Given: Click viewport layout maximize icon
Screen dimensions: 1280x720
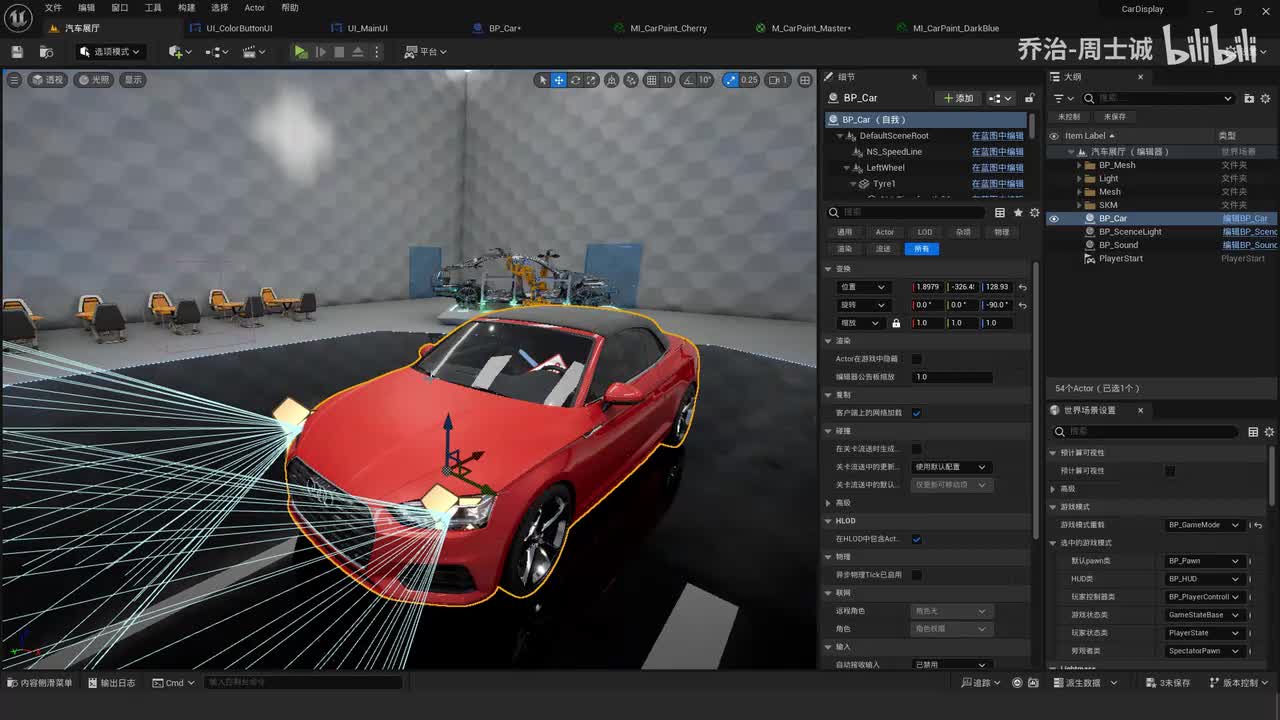Looking at the screenshot, I should (x=804, y=80).
